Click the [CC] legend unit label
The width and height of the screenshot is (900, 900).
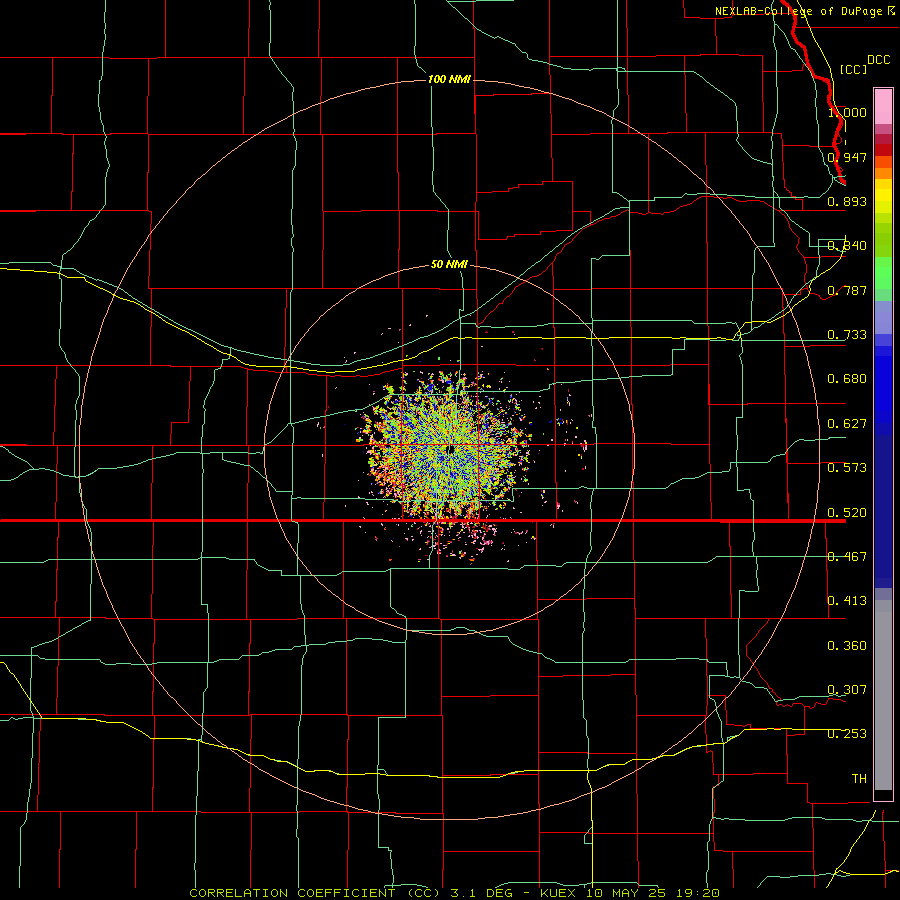(853, 69)
